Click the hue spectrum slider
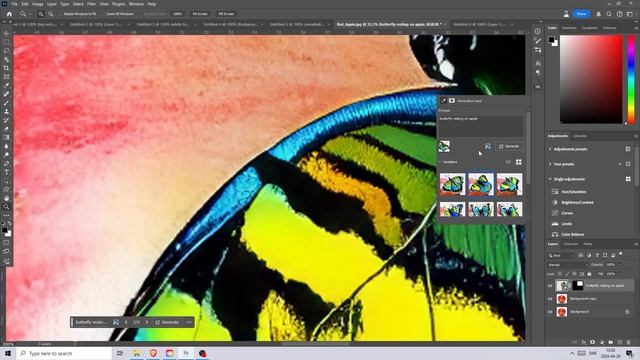640x360 pixels. coord(631,80)
